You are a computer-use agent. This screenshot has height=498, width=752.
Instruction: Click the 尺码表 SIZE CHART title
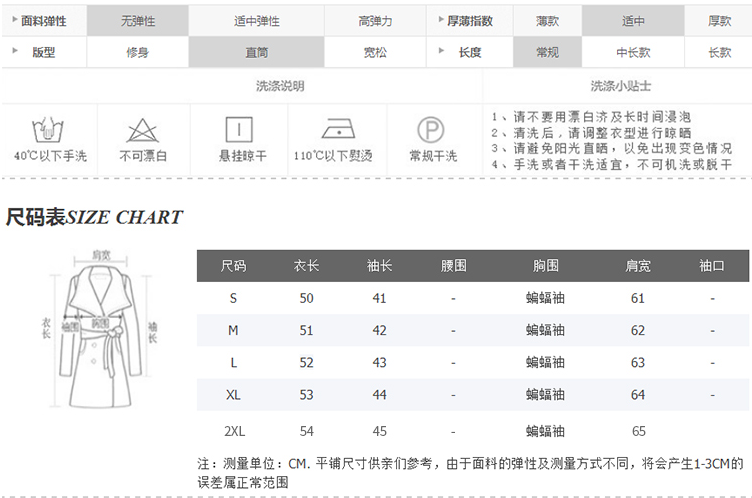pyautogui.click(x=94, y=217)
